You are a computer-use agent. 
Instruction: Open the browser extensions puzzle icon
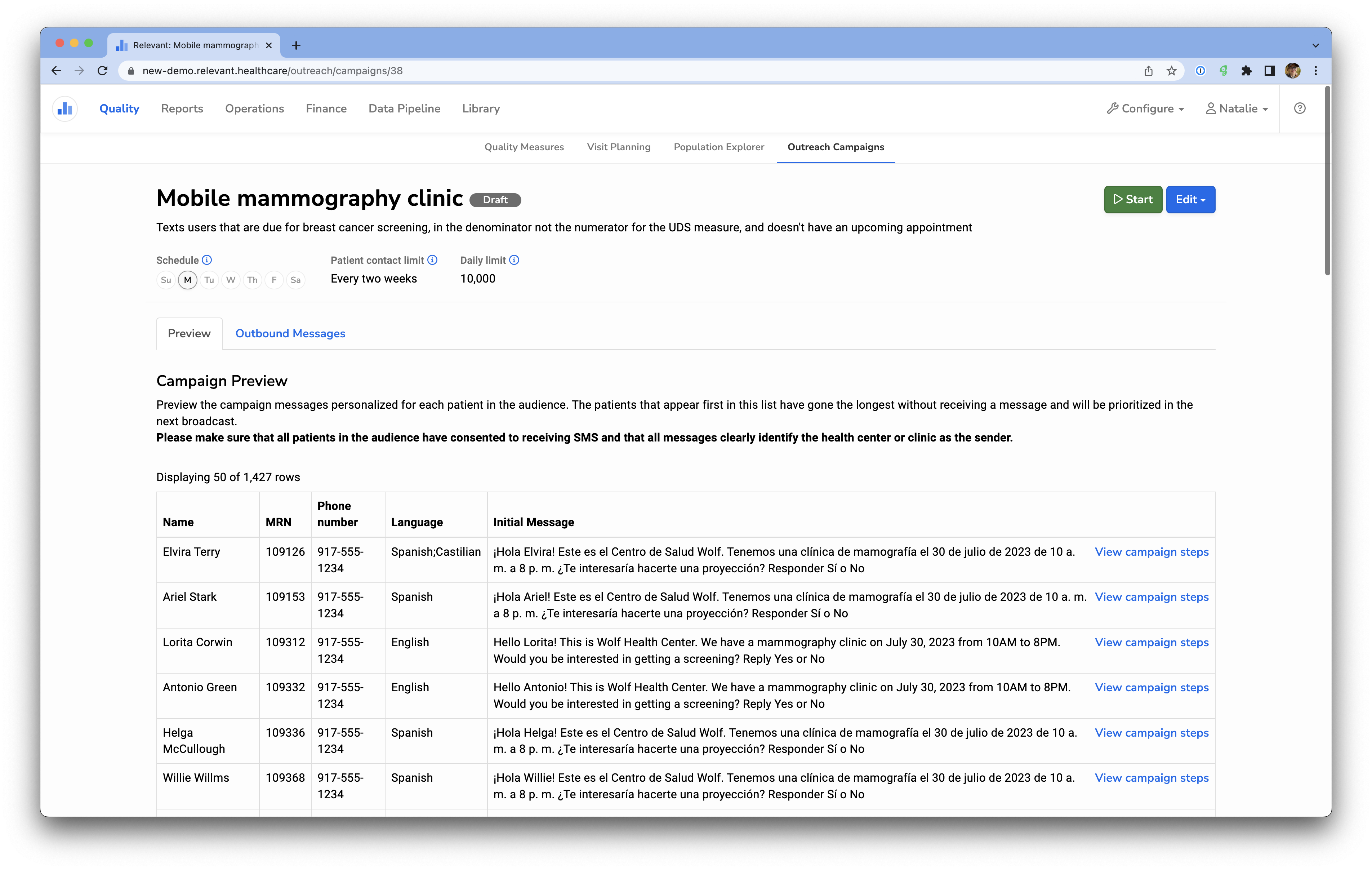click(x=1246, y=71)
